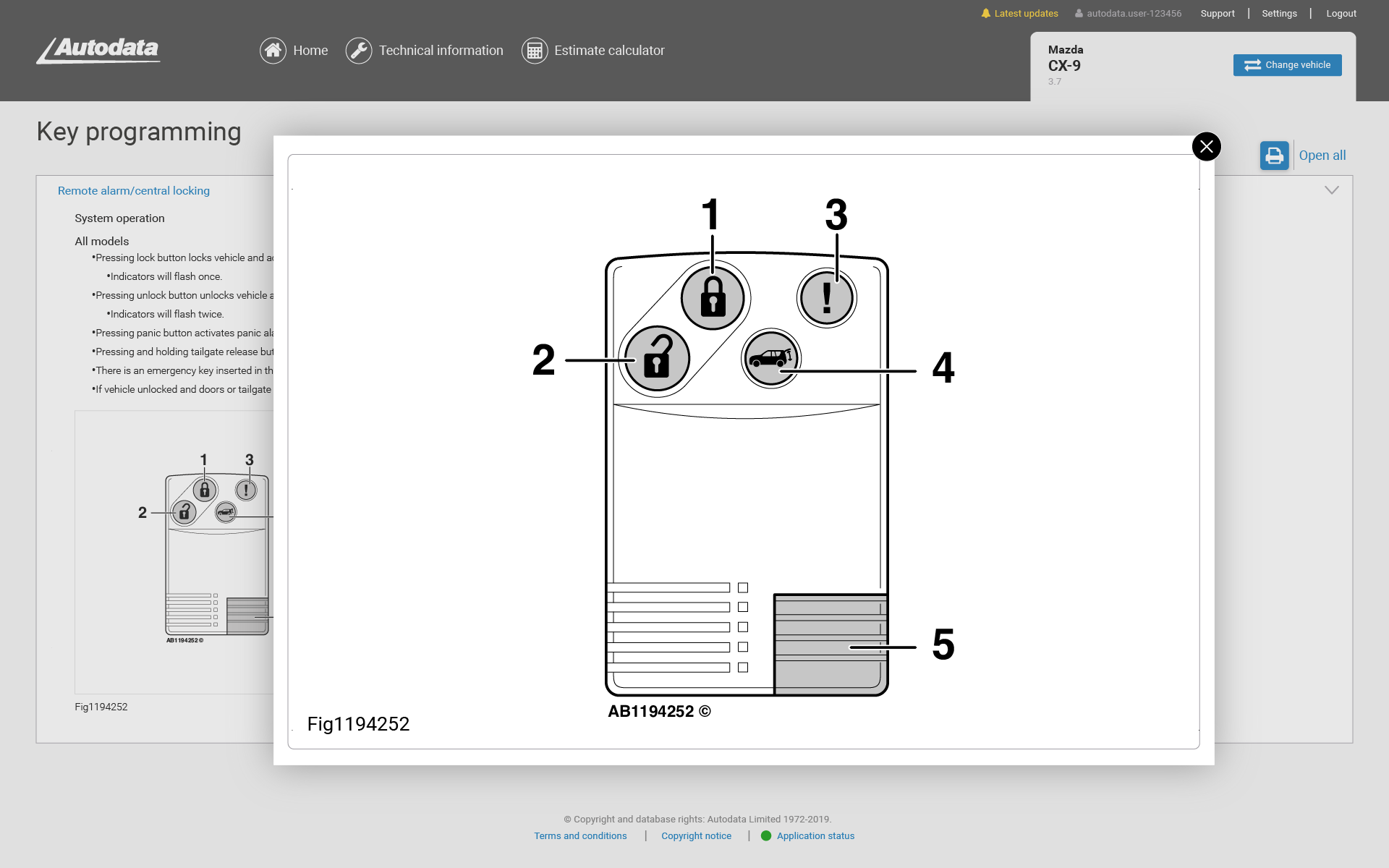Open the Remote alarm/central locking section
Screen dimensions: 1389x868
point(134,191)
